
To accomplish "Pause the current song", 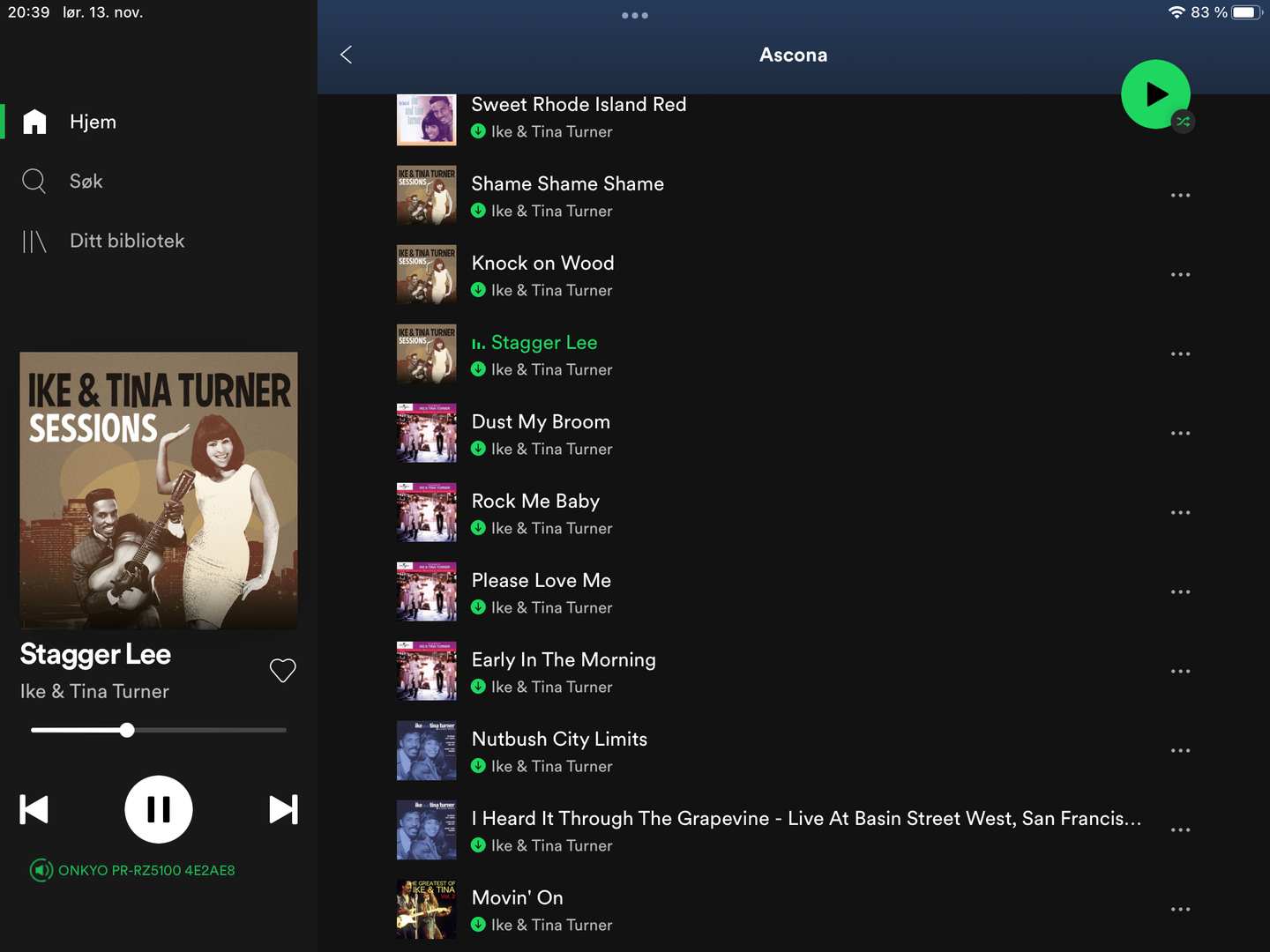I will (159, 809).
